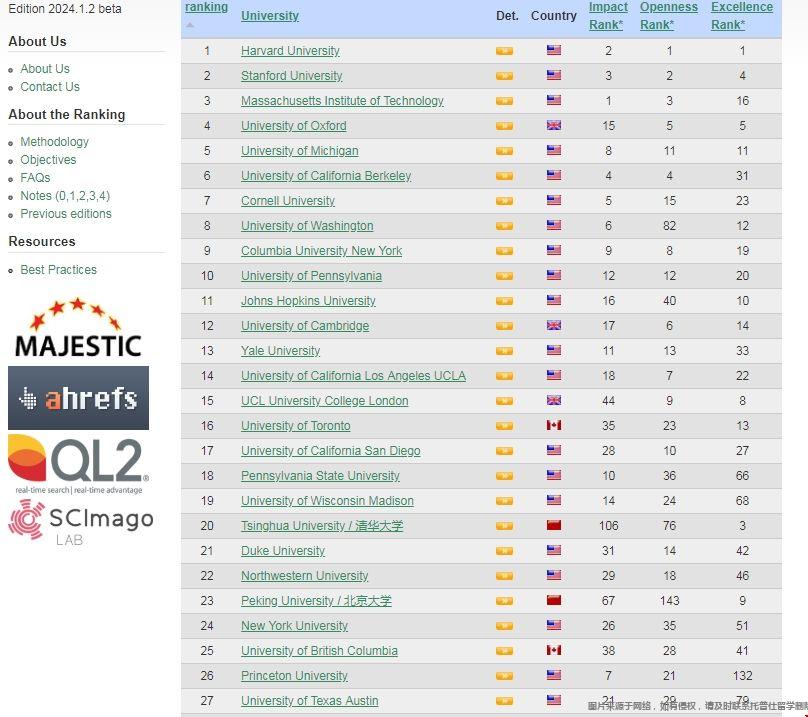Click the UK flag beside University of Oxford
808x717 pixels.
[554, 126]
